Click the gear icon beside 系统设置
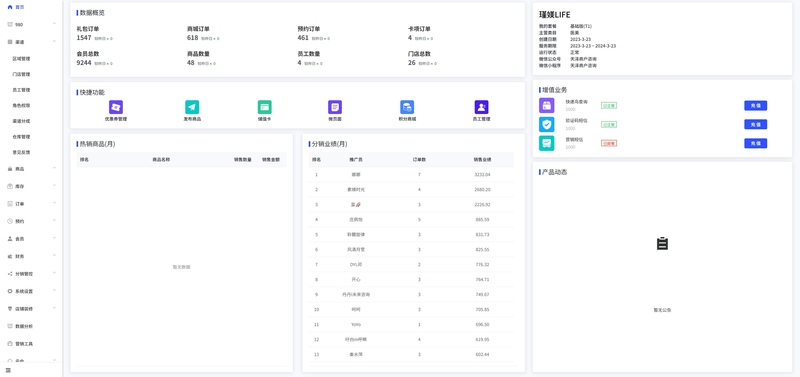The height and width of the screenshot is (377, 800). tap(10, 291)
